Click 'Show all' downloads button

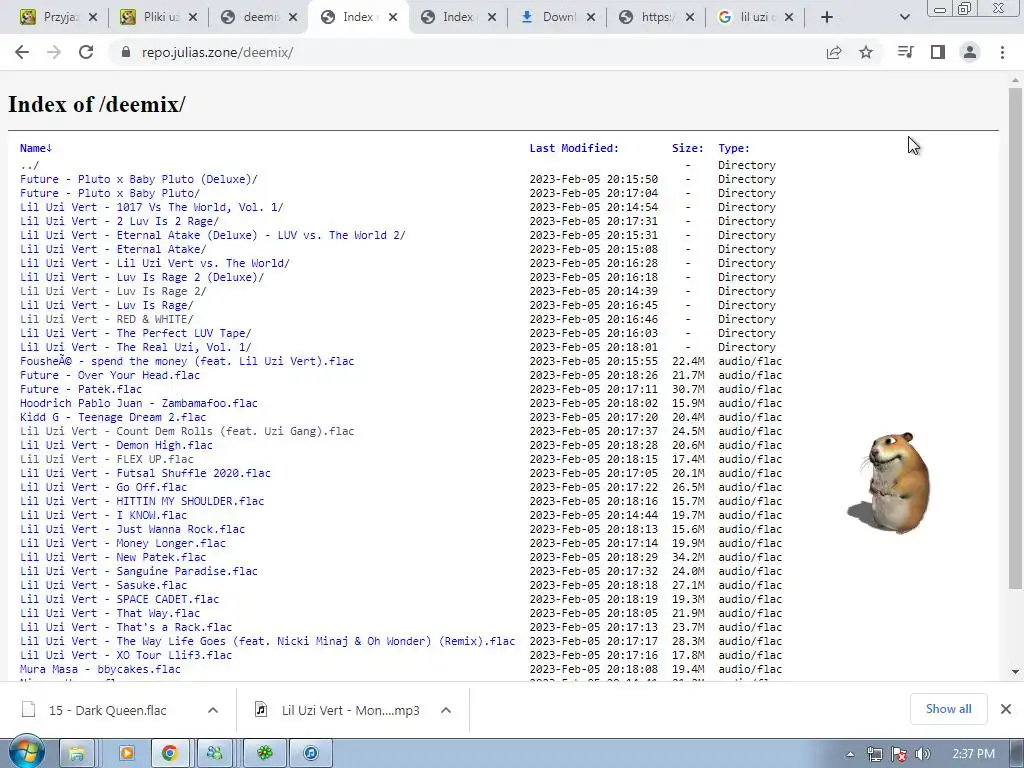click(x=948, y=709)
